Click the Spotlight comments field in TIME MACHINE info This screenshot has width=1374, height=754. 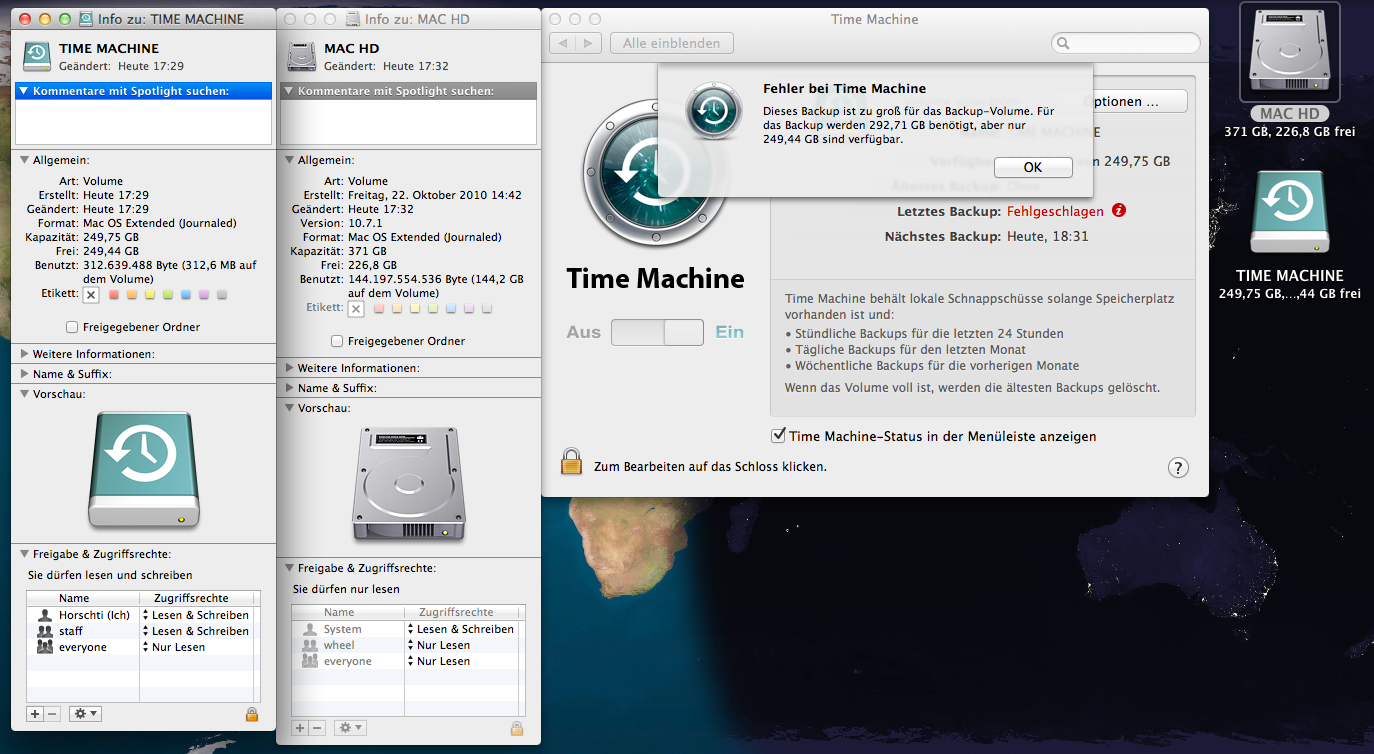[x=144, y=122]
